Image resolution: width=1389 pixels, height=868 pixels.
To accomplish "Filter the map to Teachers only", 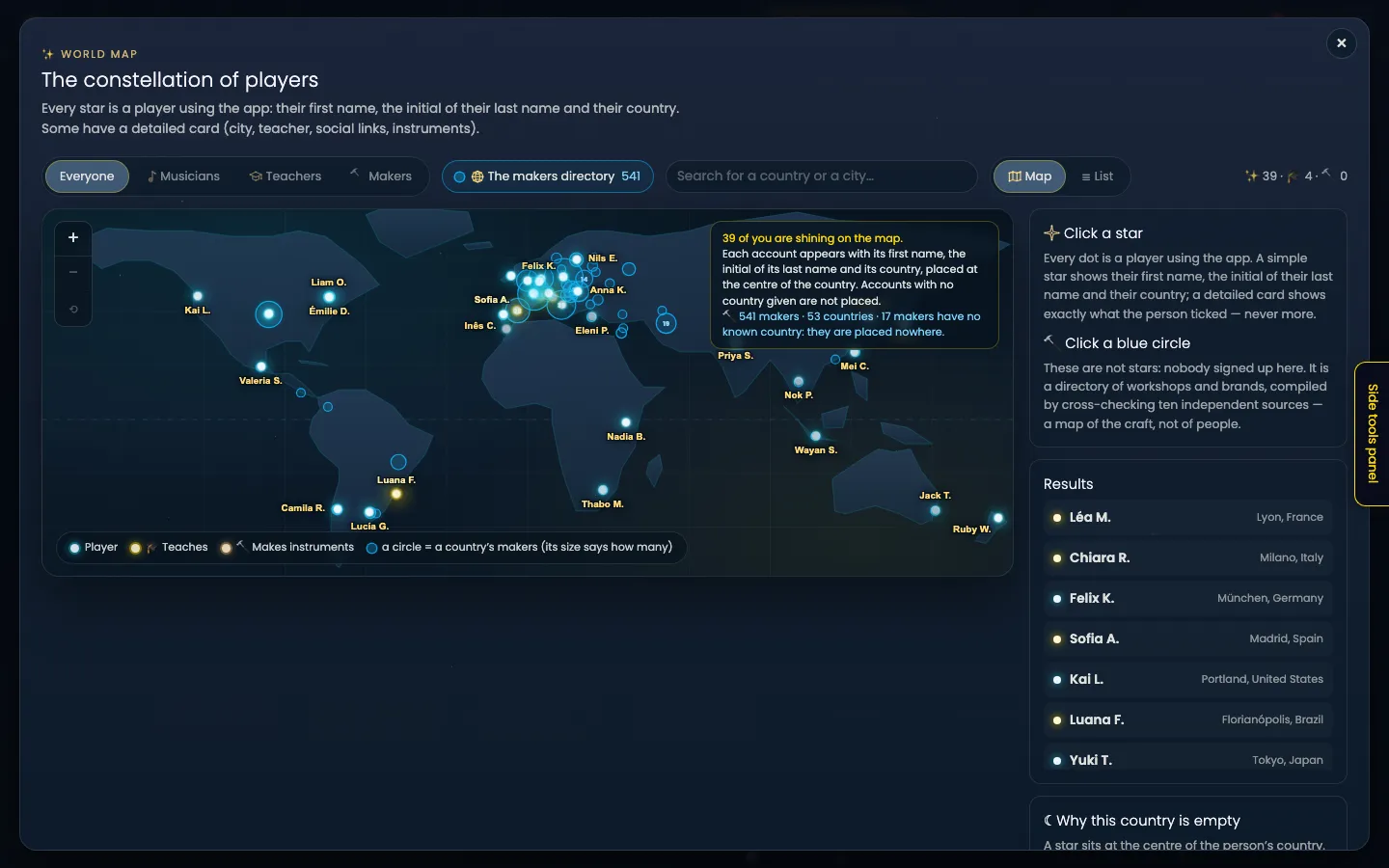I will (286, 176).
